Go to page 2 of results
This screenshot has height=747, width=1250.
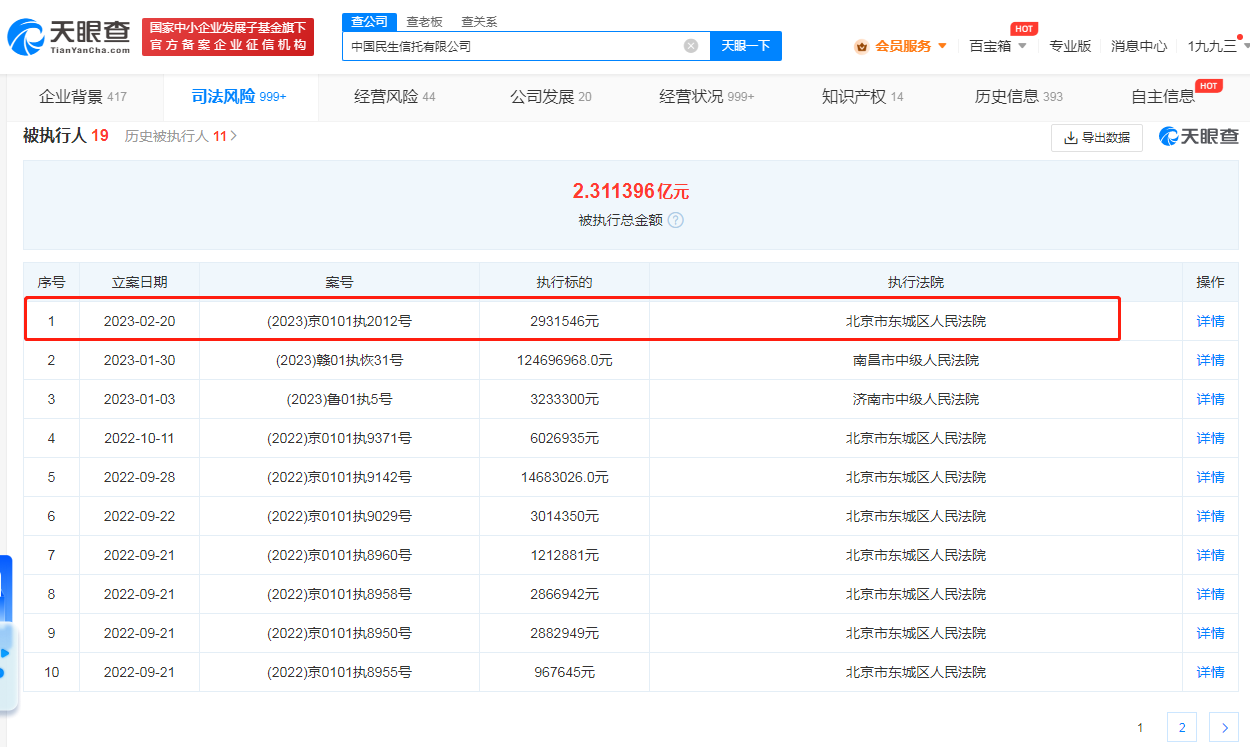[x=1181, y=728]
